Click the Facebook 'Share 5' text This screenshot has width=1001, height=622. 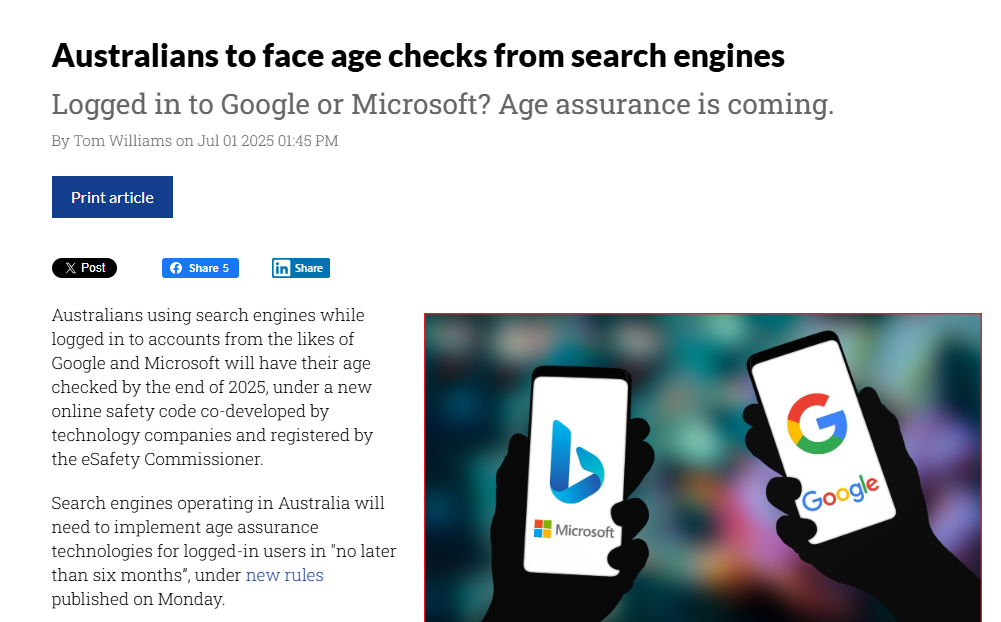click(209, 268)
